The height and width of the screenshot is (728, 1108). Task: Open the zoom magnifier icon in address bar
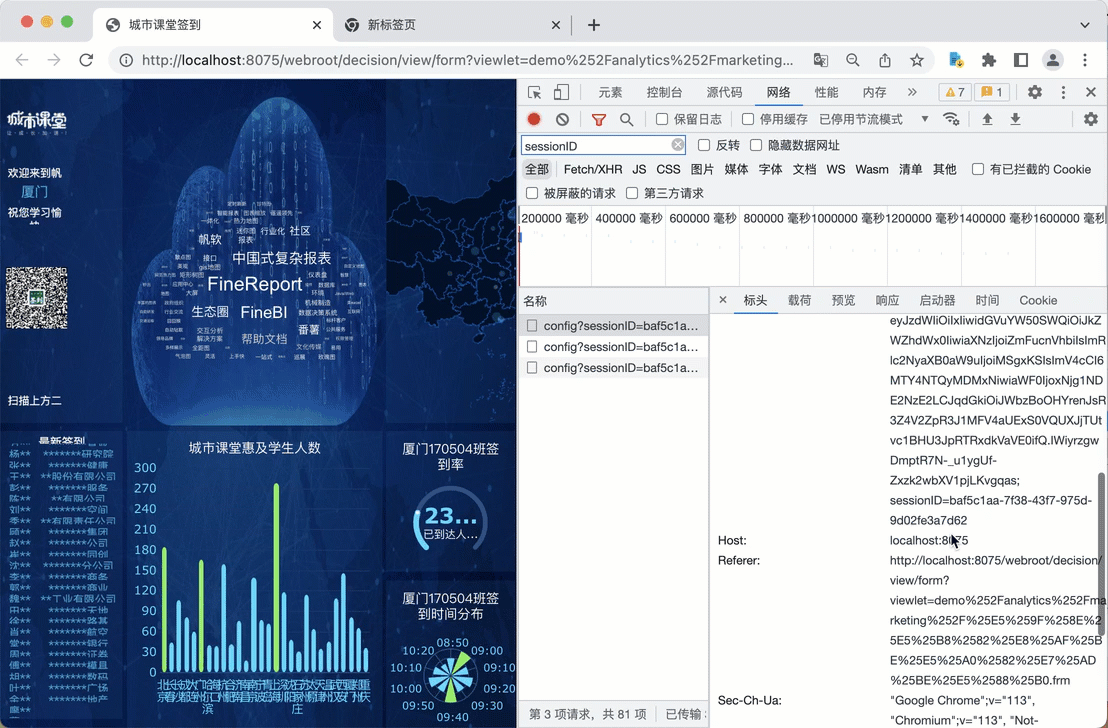click(x=853, y=60)
